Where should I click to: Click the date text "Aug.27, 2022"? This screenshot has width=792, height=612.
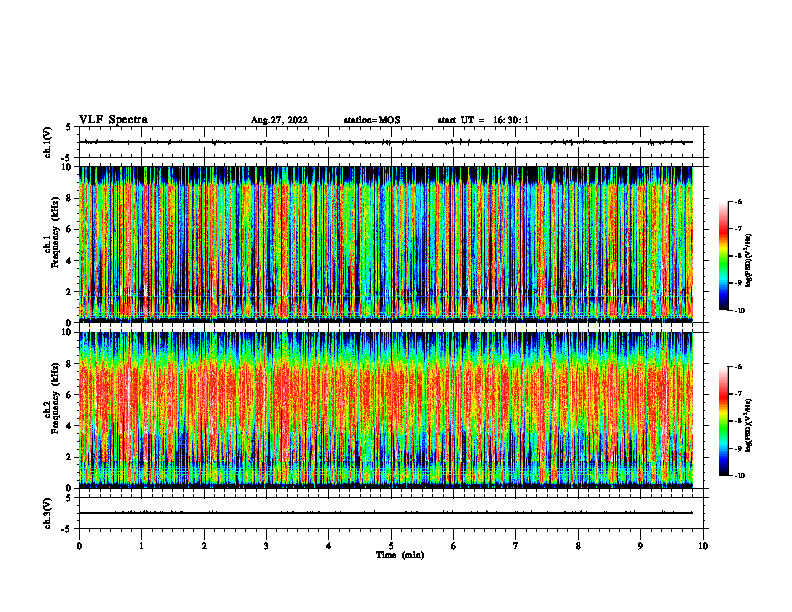click(x=279, y=120)
